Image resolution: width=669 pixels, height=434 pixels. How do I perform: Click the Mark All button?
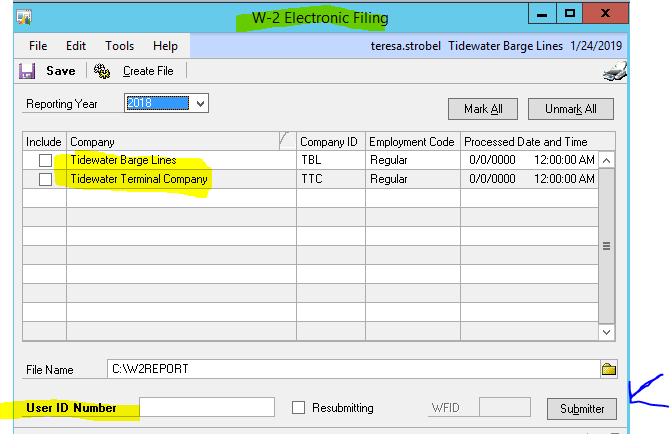[x=483, y=109]
